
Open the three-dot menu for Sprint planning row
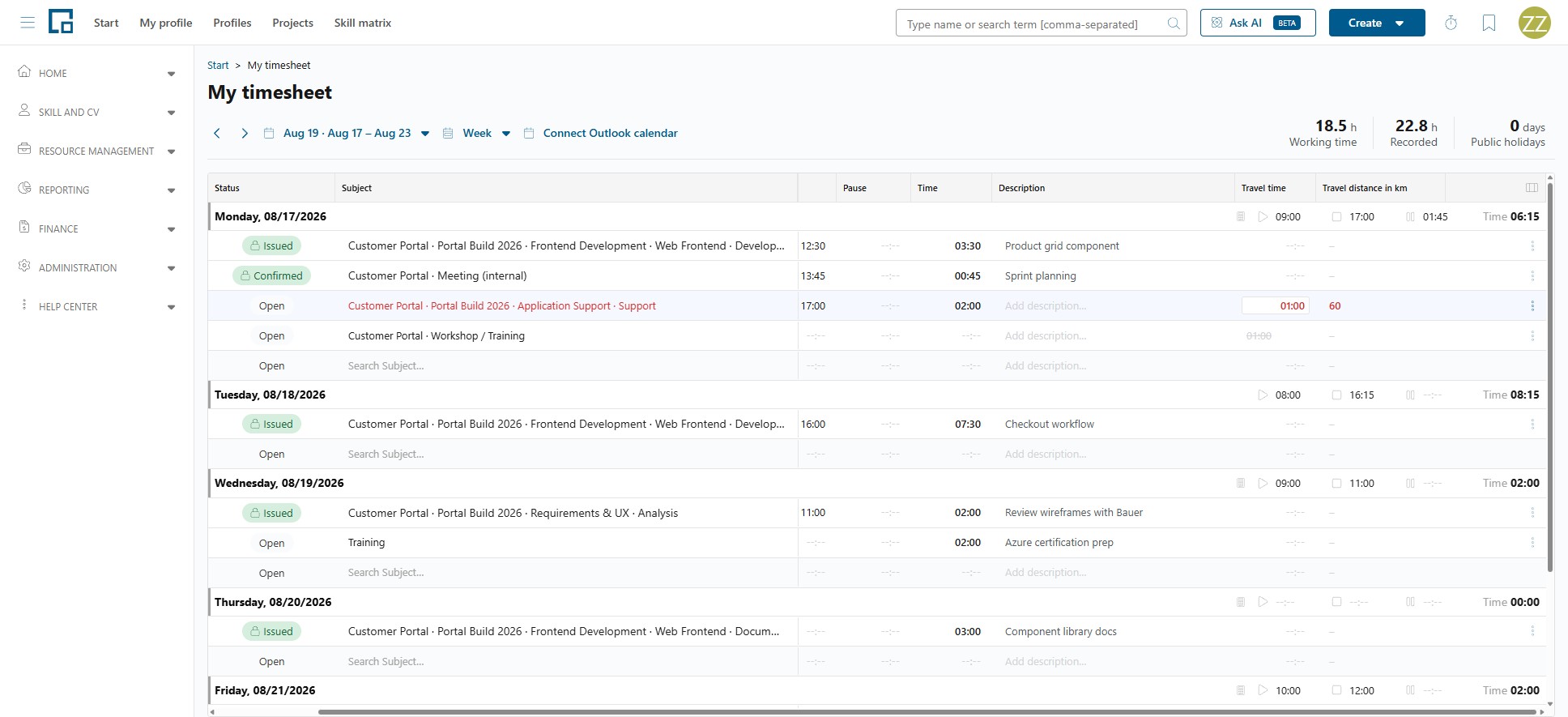pyautogui.click(x=1532, y=275)
